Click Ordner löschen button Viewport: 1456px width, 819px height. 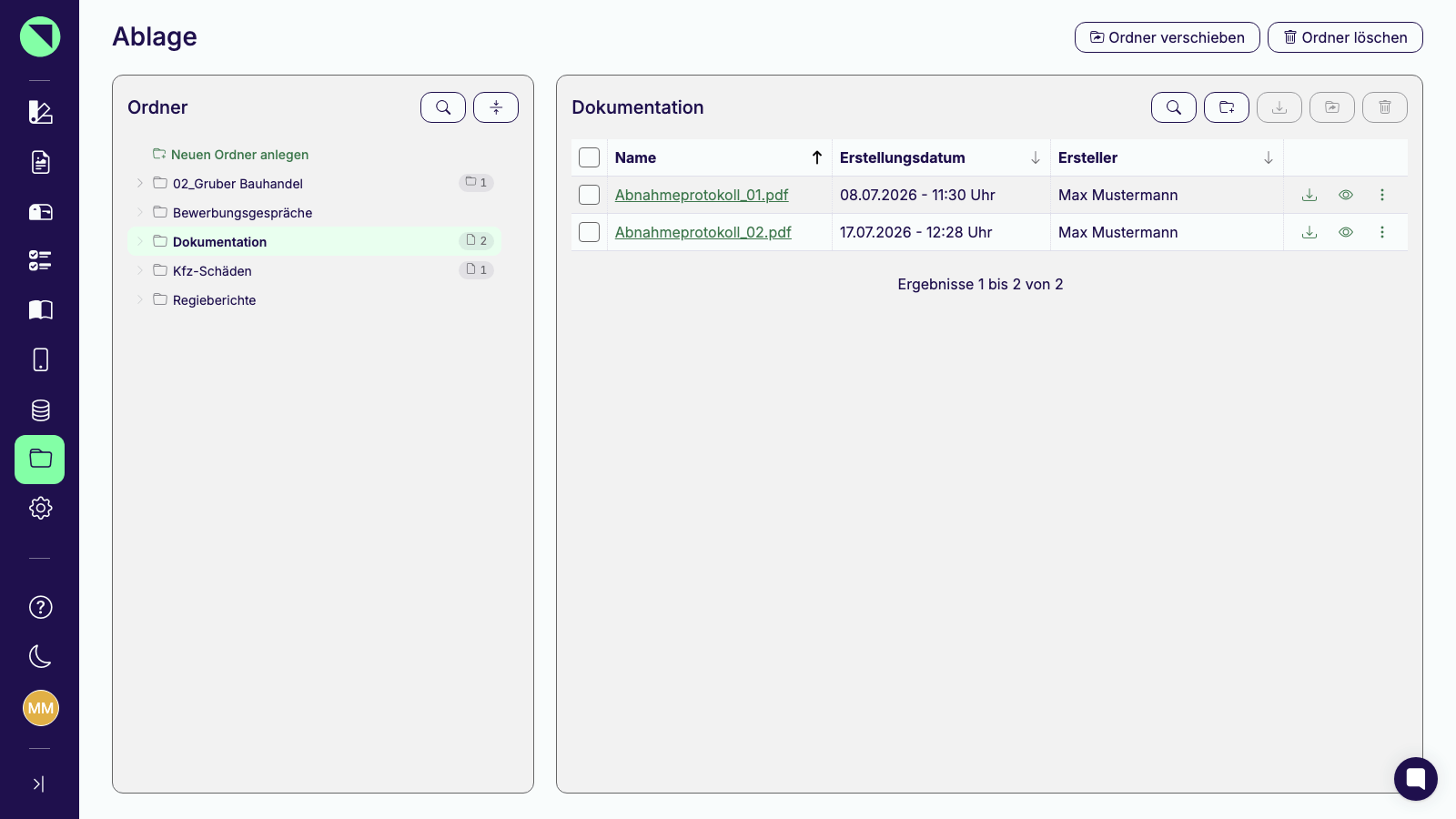click(1345, 37)
